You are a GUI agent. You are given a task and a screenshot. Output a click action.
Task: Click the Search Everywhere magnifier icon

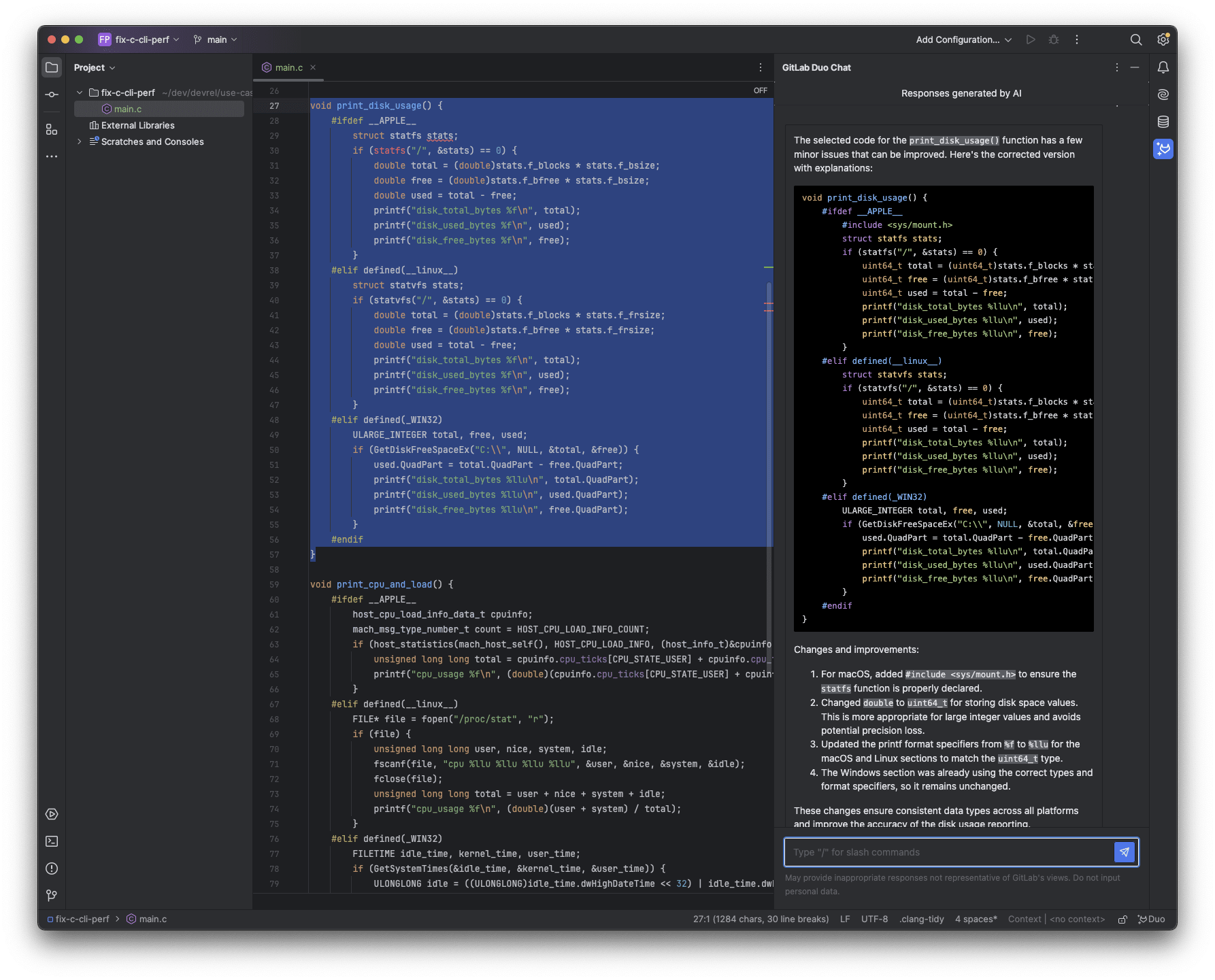(x=1136, y=39)
